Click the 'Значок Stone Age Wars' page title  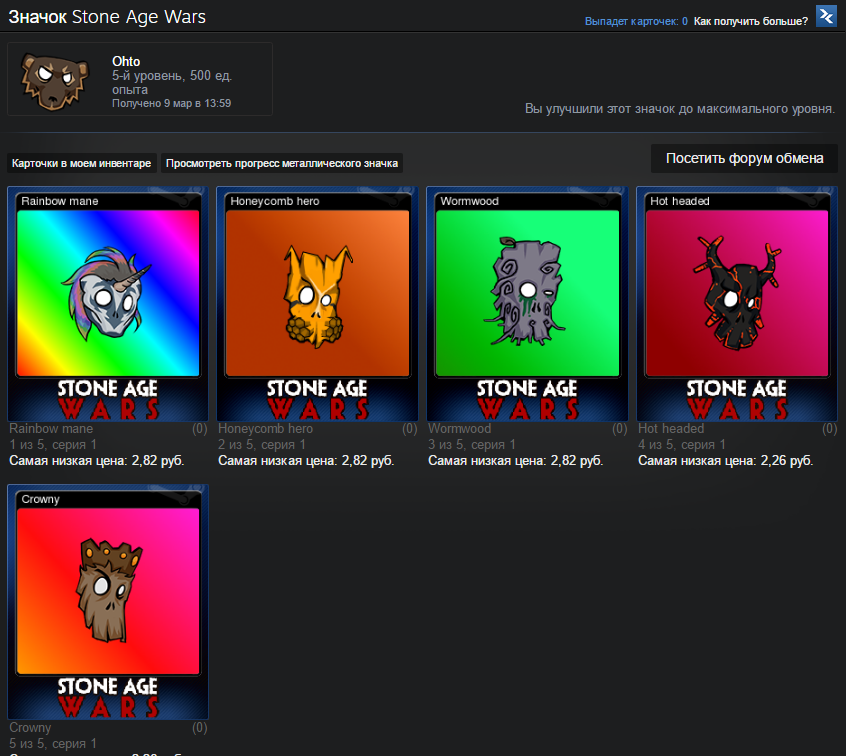[107, 17]
